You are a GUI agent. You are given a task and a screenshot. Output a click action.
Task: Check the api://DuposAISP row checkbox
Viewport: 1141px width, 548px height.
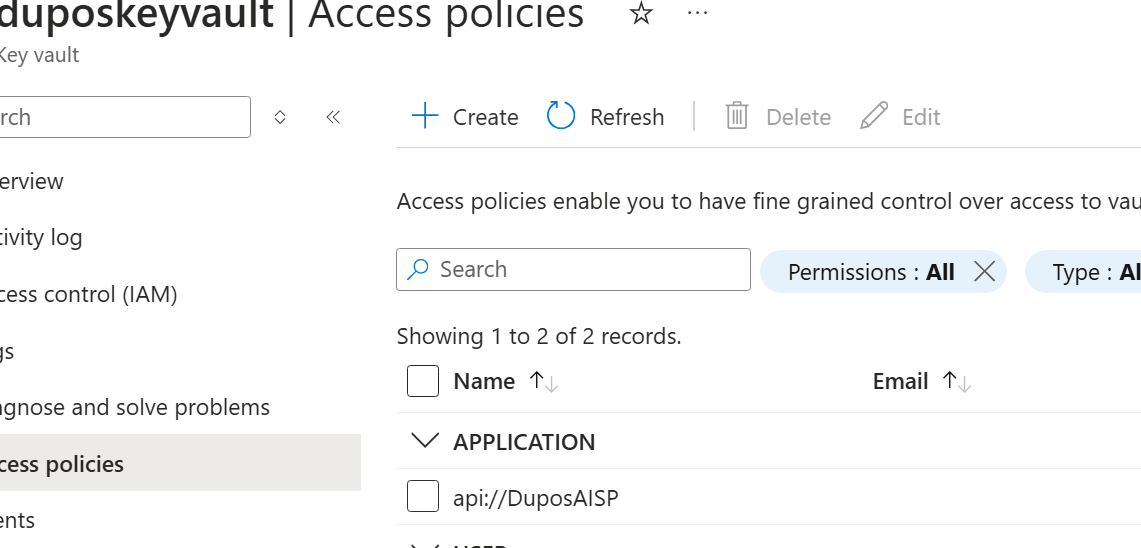[423, 496]
